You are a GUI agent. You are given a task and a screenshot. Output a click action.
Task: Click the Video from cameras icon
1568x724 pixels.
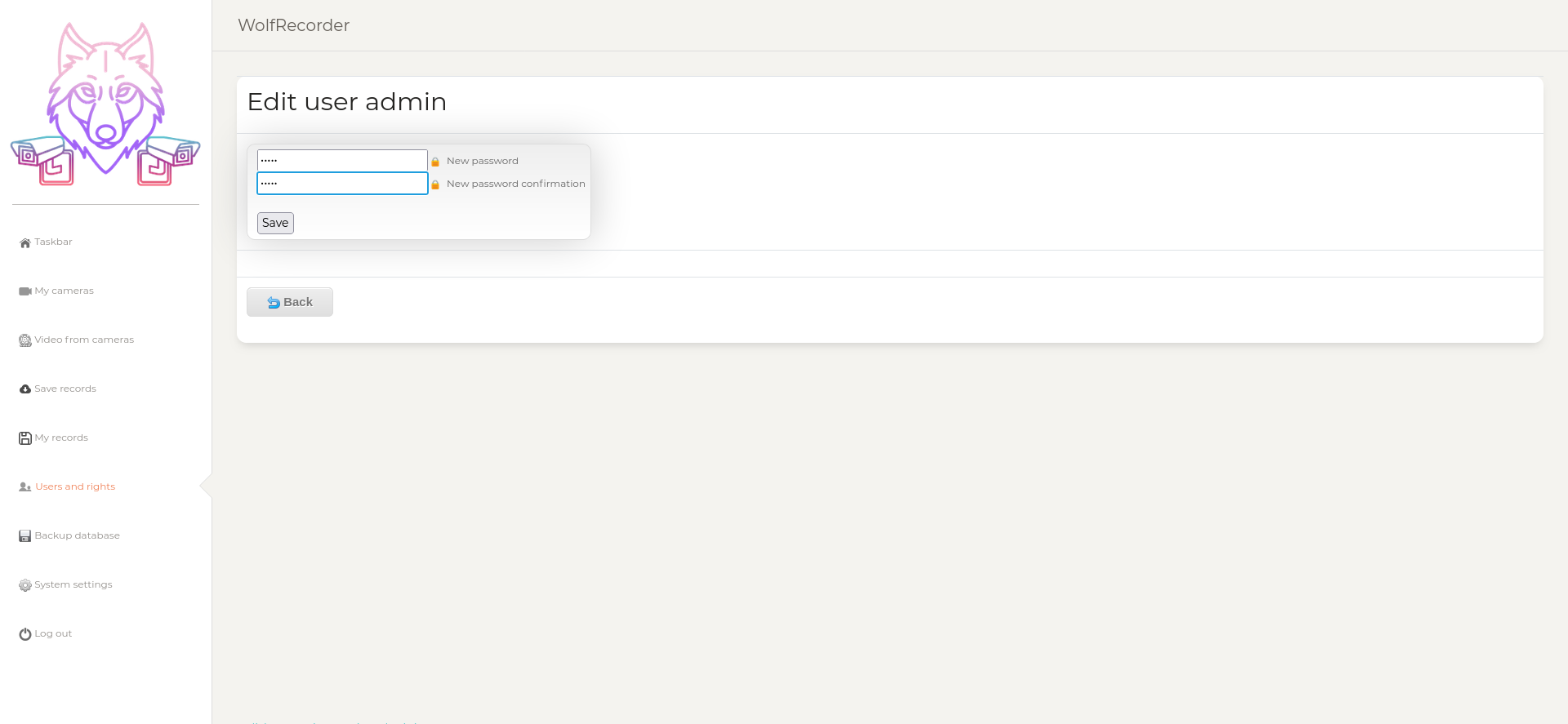pyautogui.click(x=25, y=340)
